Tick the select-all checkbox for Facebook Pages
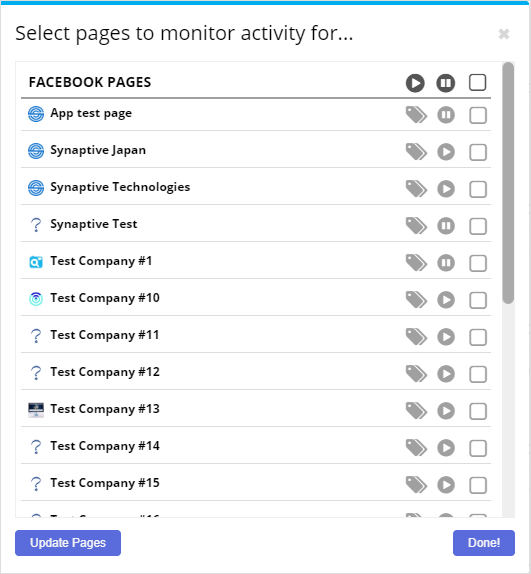 click(x=478, y=82)
